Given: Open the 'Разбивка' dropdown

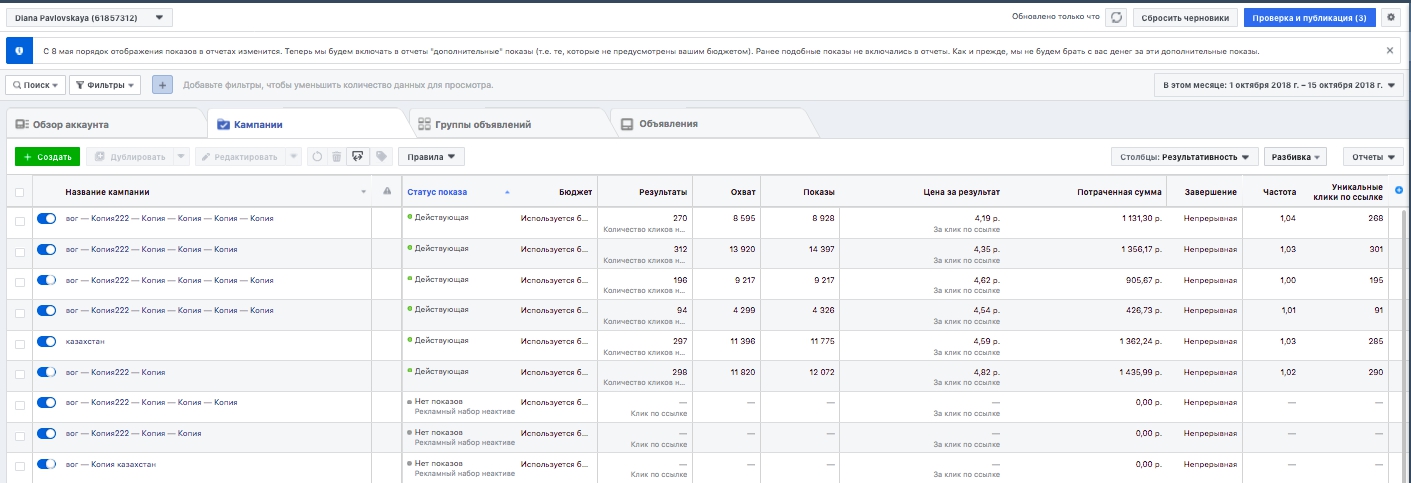Looking at the screenshot, I should click(x=1295, y=157).
